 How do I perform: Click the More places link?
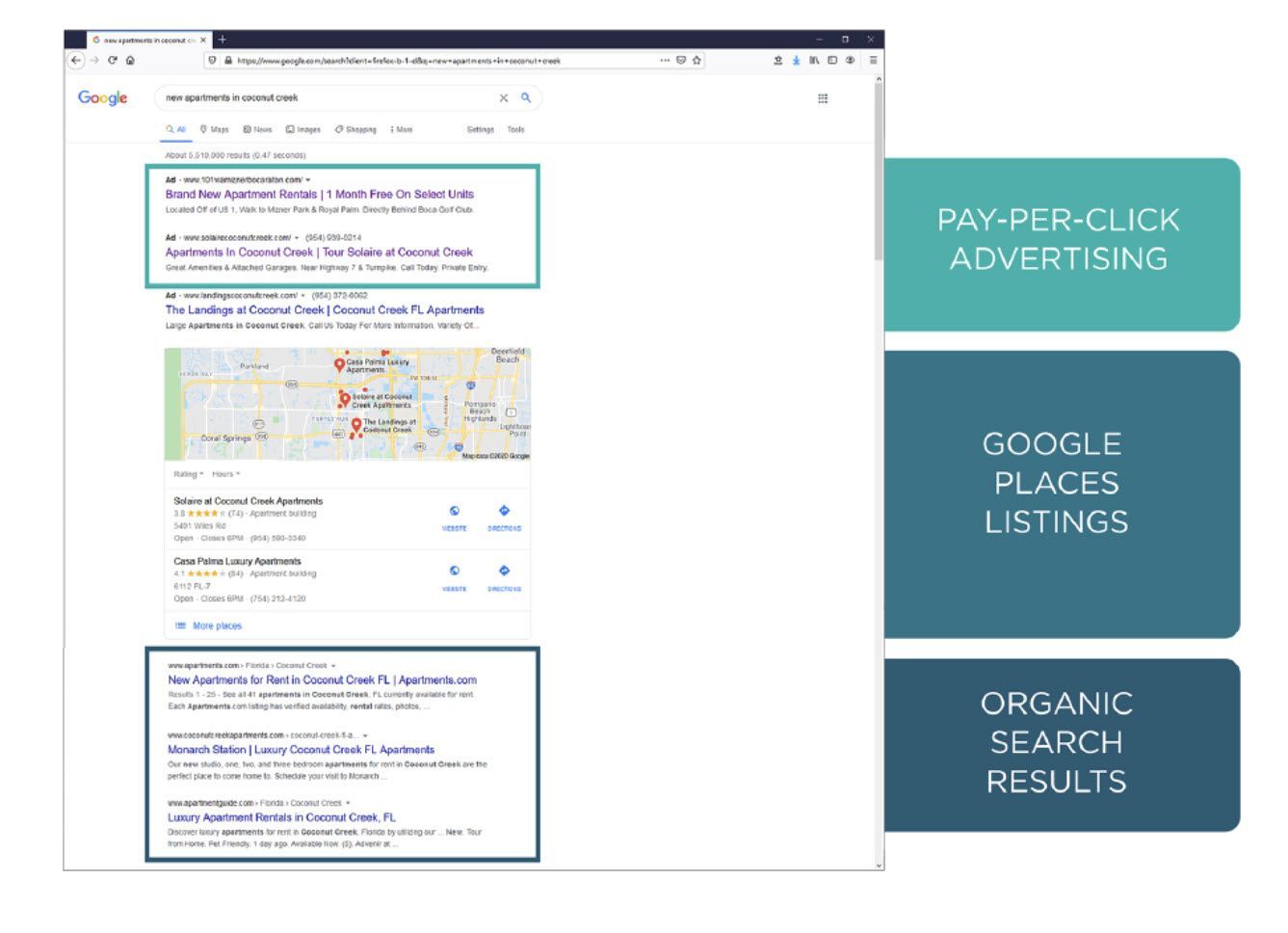point(217,626)
